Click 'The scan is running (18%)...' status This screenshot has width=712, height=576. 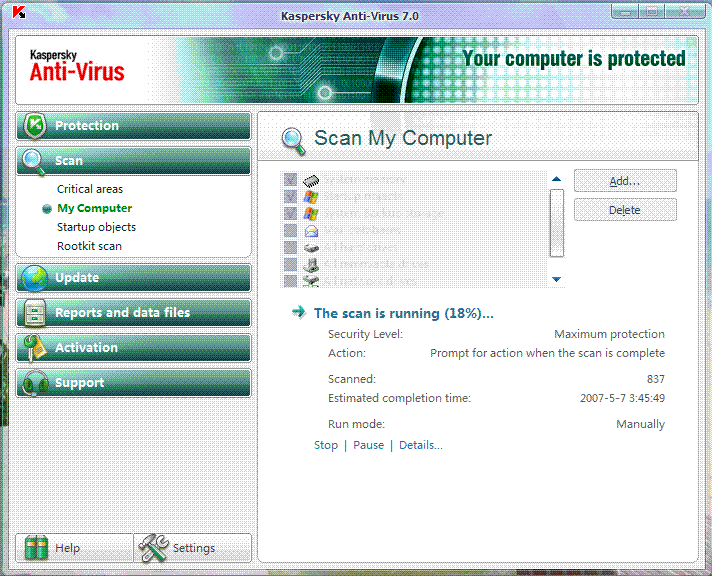coord(404,313)
